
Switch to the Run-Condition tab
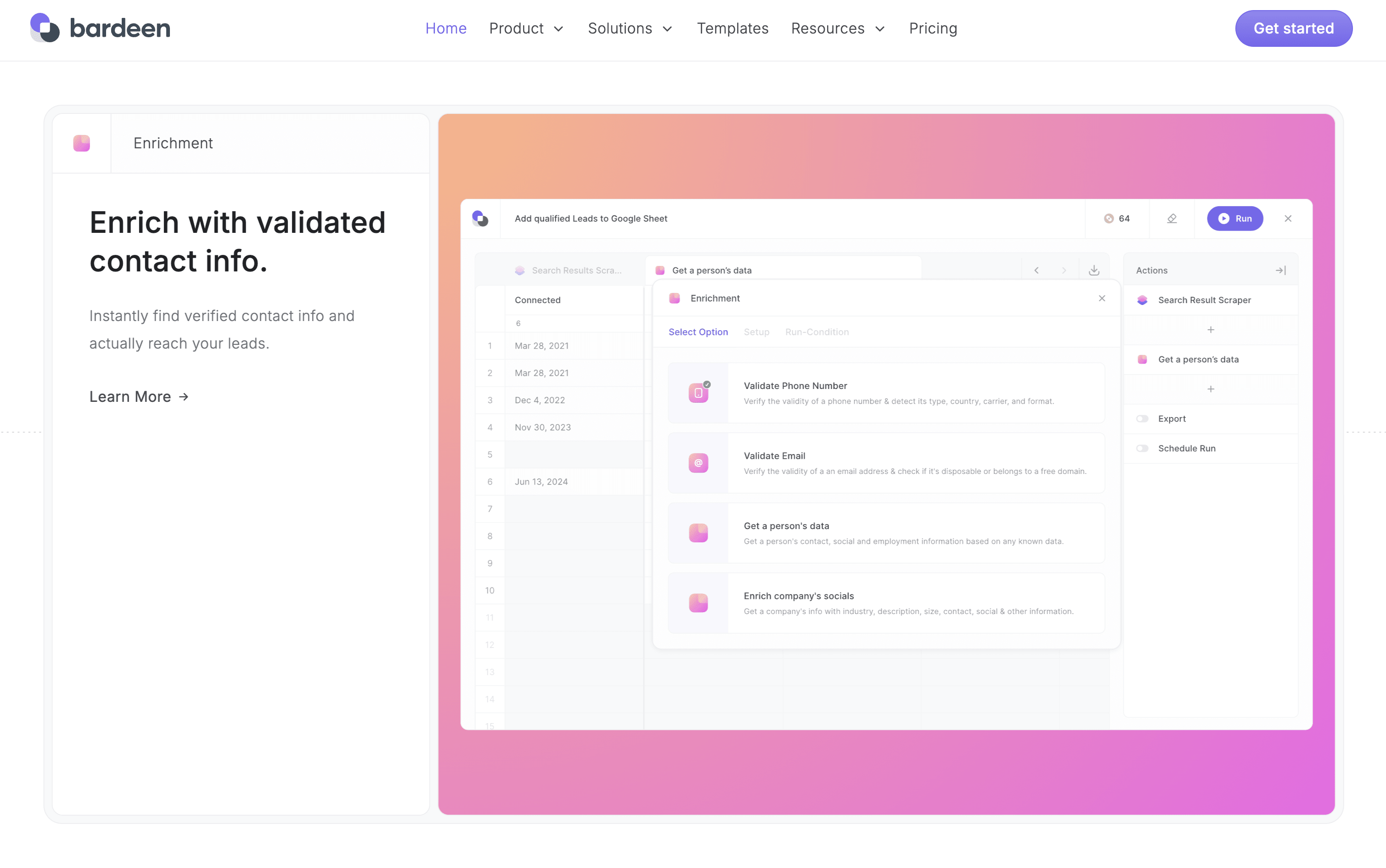tap(817, 332)
